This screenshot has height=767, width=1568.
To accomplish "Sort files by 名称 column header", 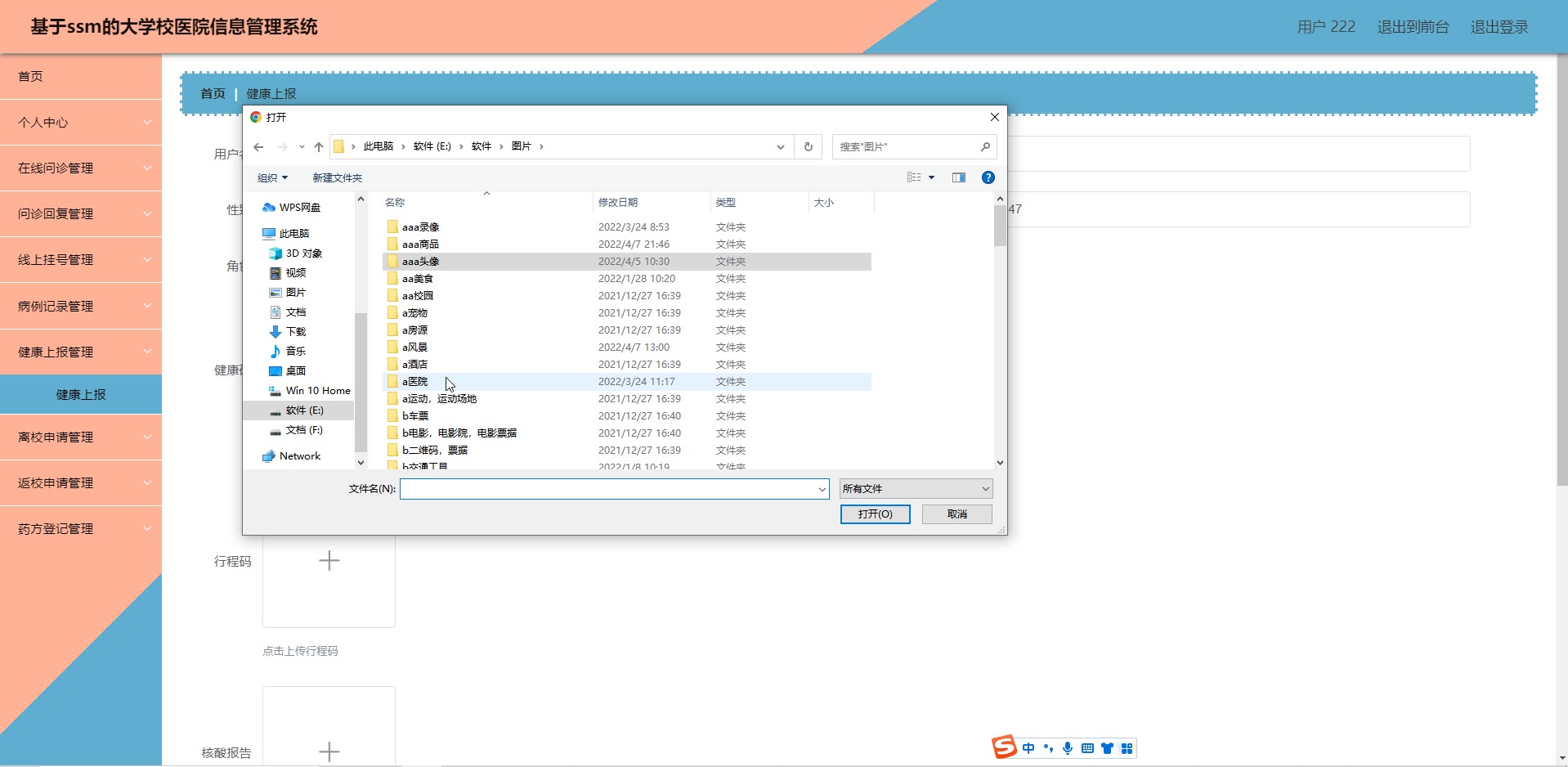I will [486, 203].
